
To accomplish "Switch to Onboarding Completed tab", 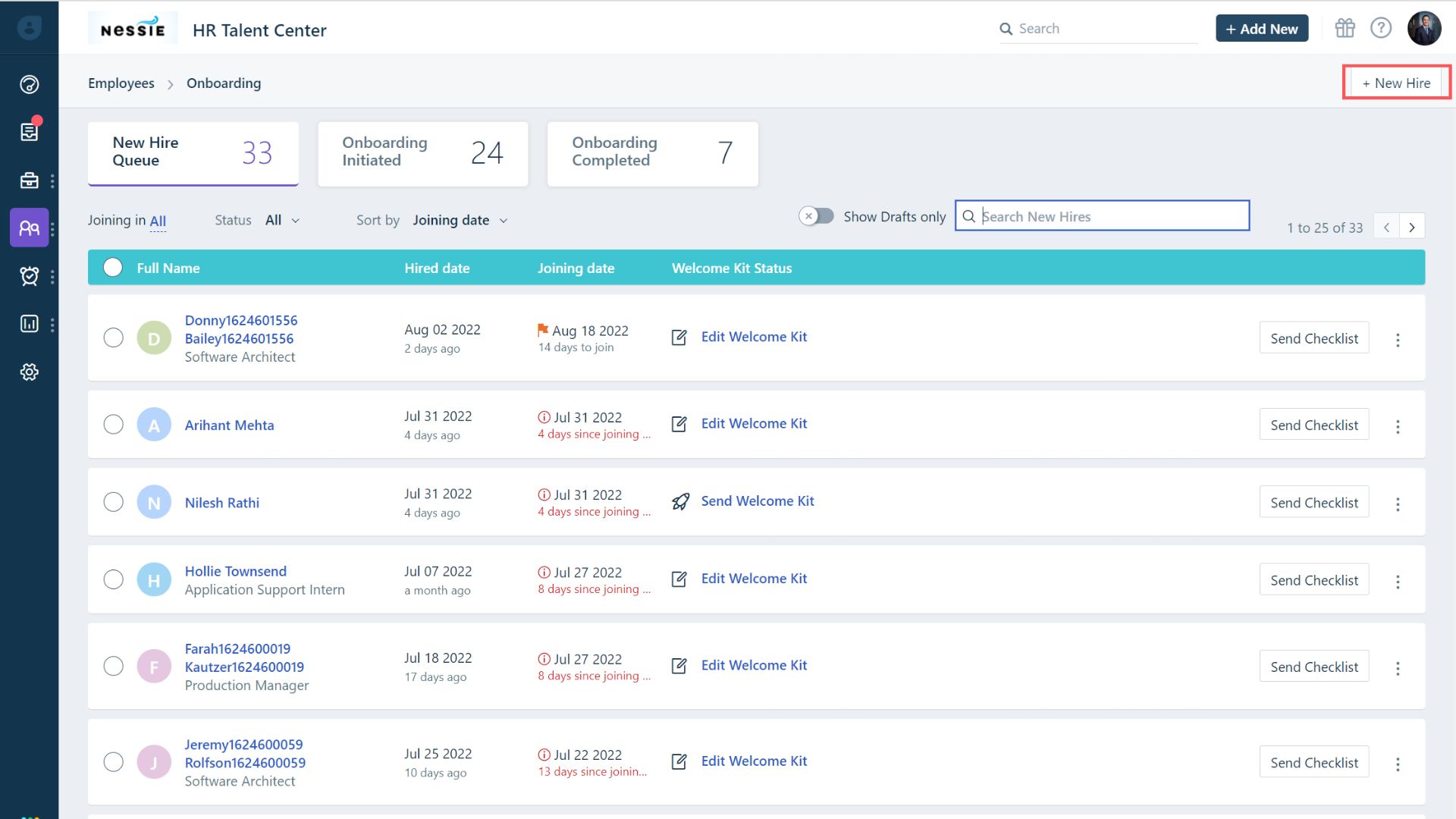I will [652, 153].
